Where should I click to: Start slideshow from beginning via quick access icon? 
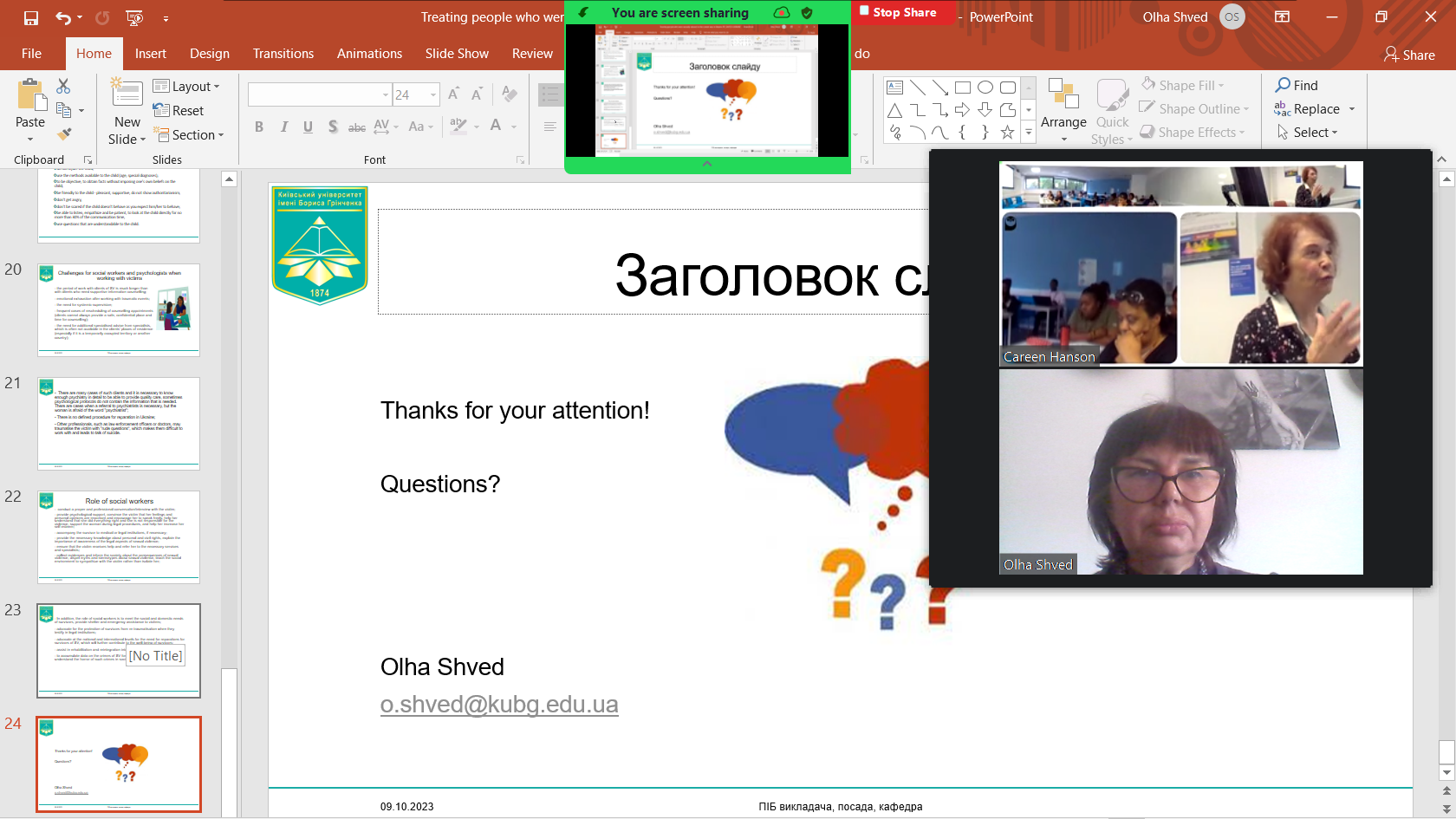coord(134,17)
